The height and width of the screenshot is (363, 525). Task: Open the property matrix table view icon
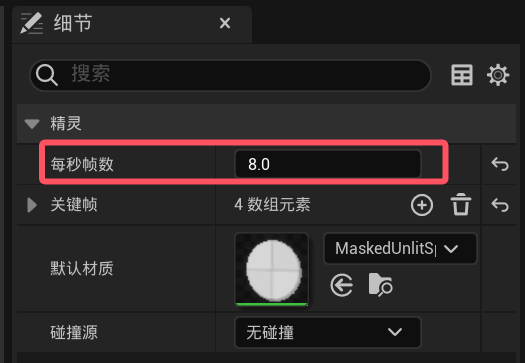coord(462,75)
